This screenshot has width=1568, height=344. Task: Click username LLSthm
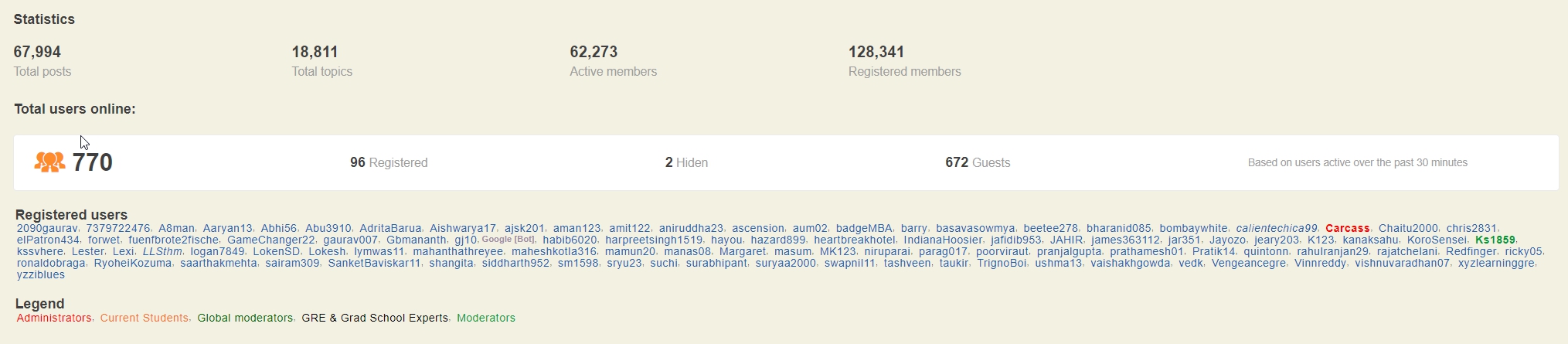(162, 251)
